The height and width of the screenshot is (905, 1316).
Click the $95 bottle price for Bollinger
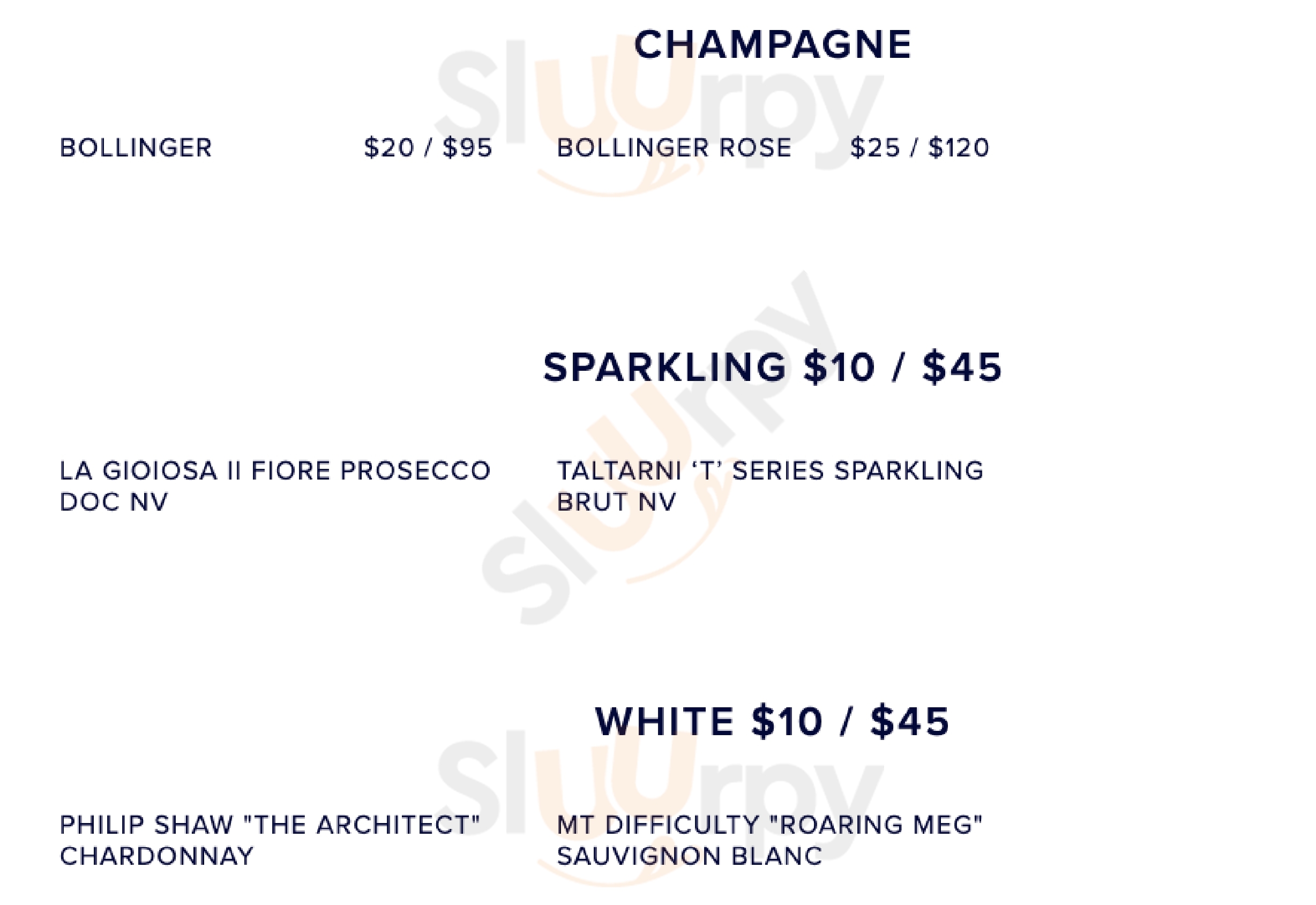pyautogui.click(x=467, y=148)
